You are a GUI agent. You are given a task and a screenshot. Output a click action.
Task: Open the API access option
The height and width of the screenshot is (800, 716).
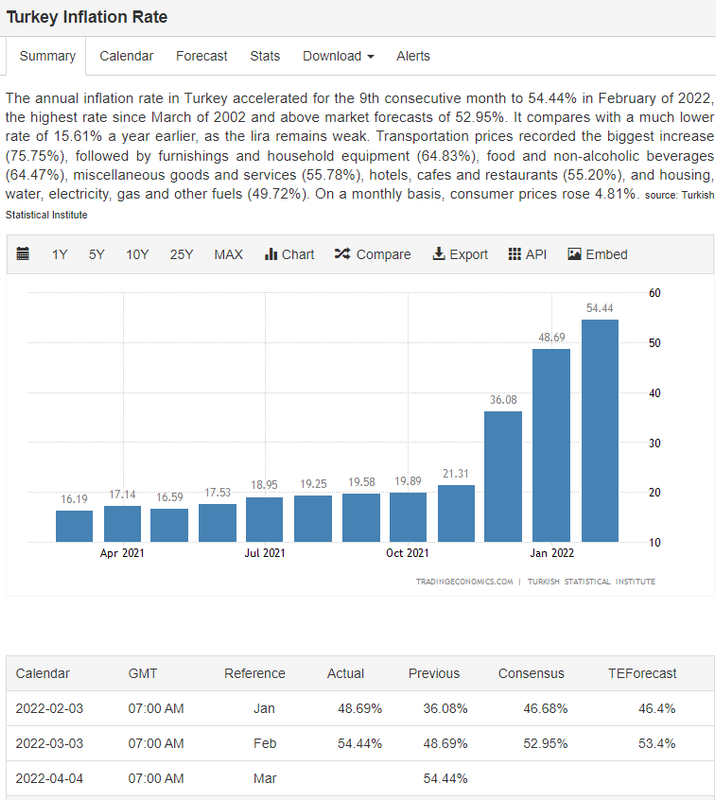527,254
